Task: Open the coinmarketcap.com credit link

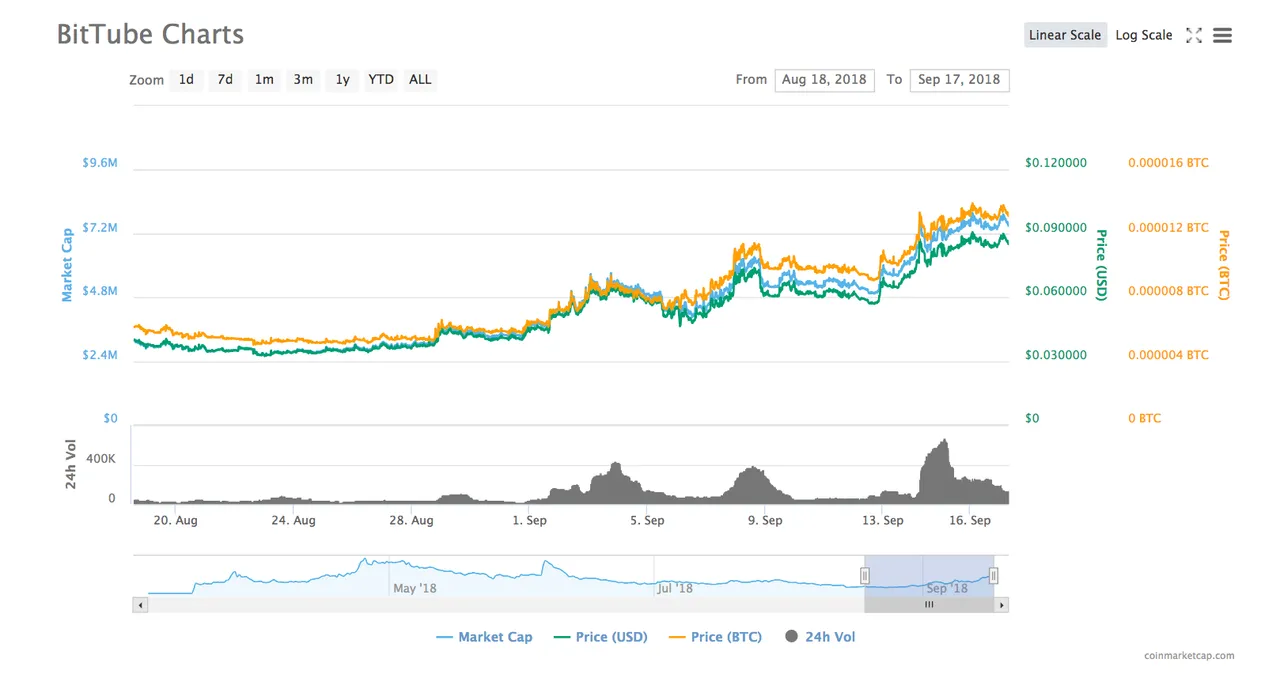Action: point(1189,656)
